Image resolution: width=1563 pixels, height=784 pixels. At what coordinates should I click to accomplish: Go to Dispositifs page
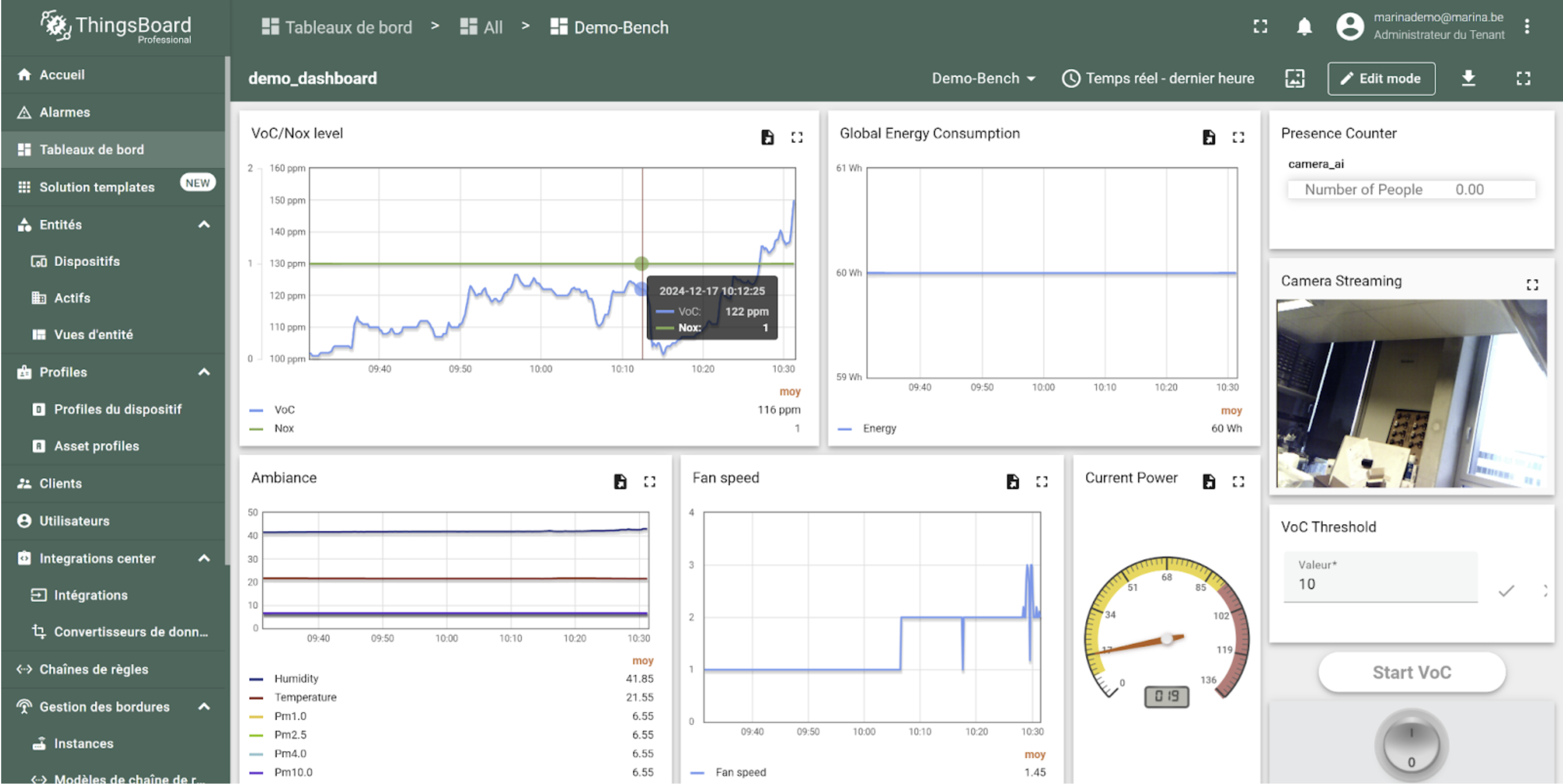coord(87,261)
